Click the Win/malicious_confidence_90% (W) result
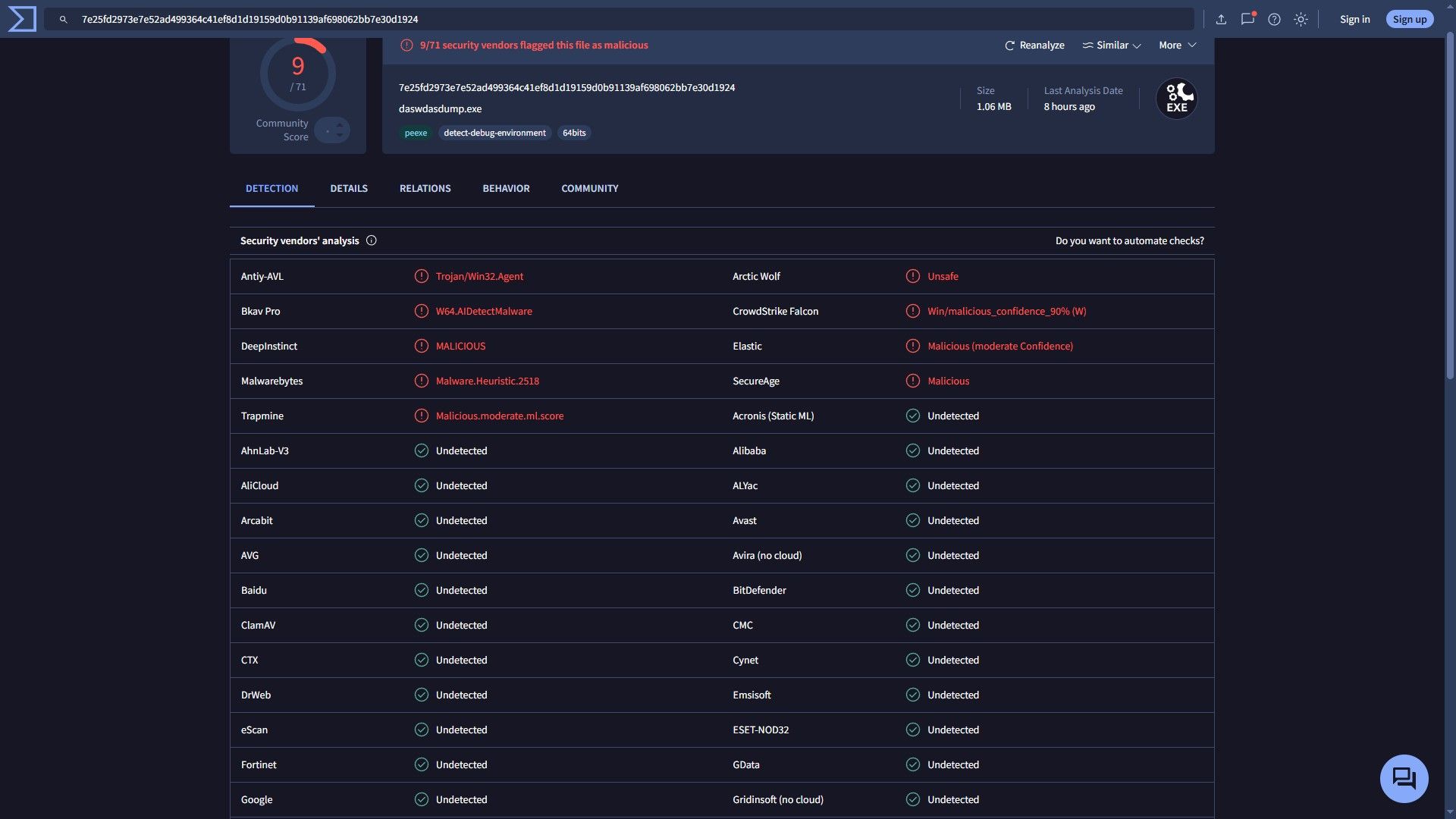 [x=1006, y=311]
